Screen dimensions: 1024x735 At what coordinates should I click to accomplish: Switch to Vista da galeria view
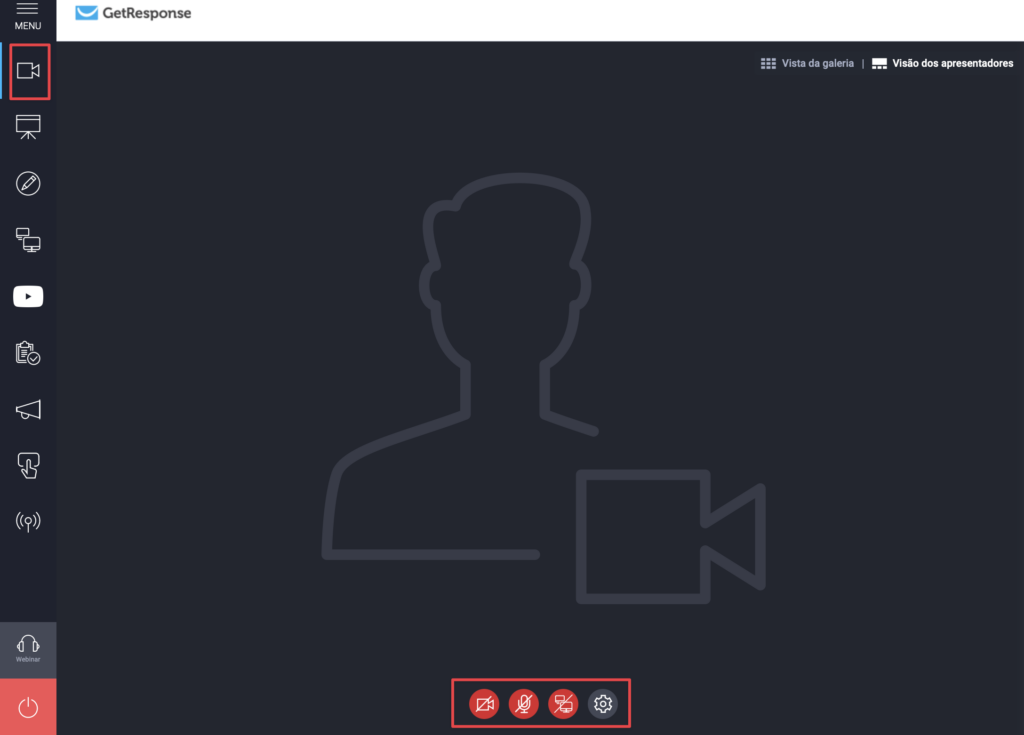(x=807, y=63)
